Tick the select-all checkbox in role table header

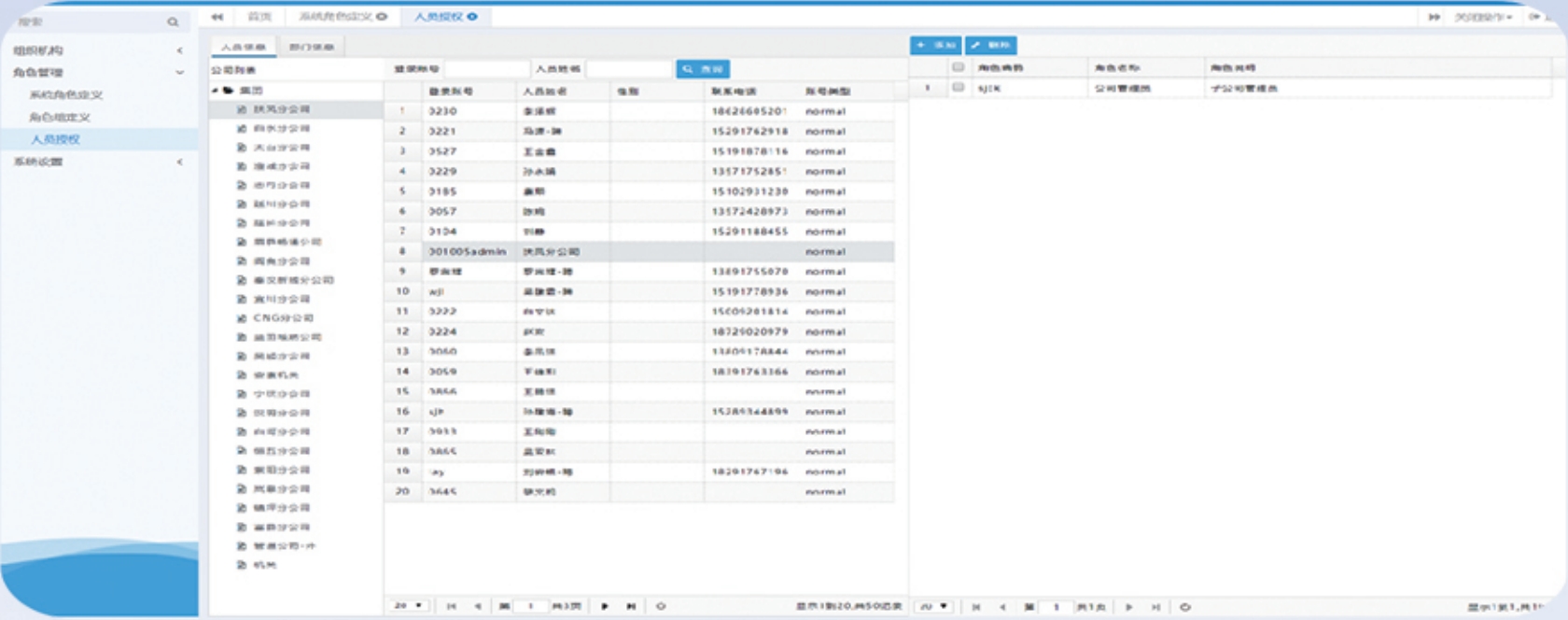[x=958, y=67]
